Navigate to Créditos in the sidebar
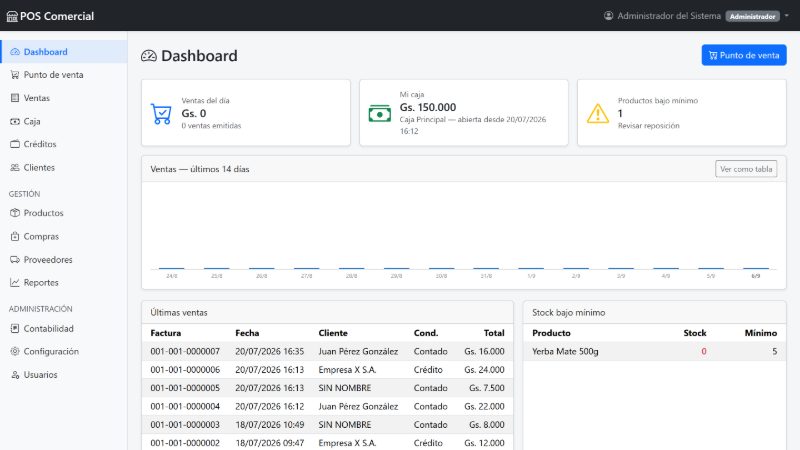Screen dimensions: 800x450 (x=64, y=144)
